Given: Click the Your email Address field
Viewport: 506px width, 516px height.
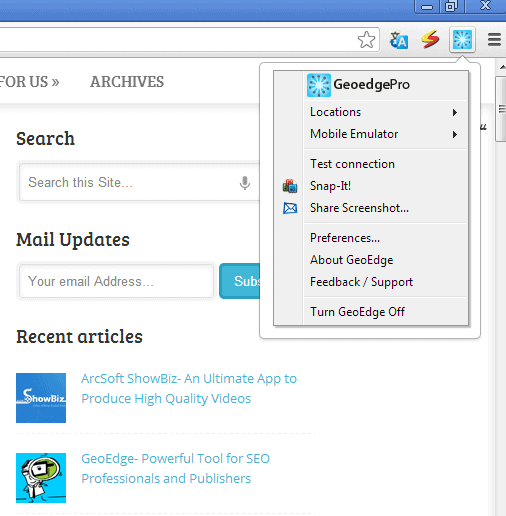Looking at the screenshot, I should point(116,281).
